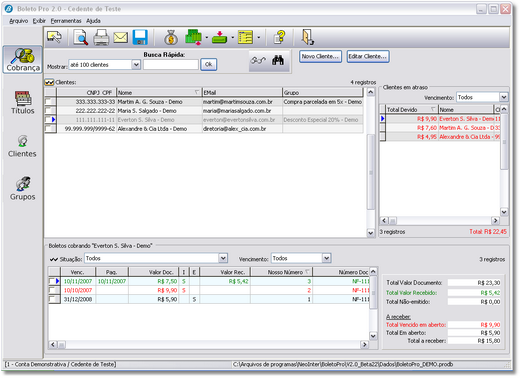The width and height of the screenshot is (520, 378).
Task: Click the Editar Cliente... button
Action: [x=368, y=56]
